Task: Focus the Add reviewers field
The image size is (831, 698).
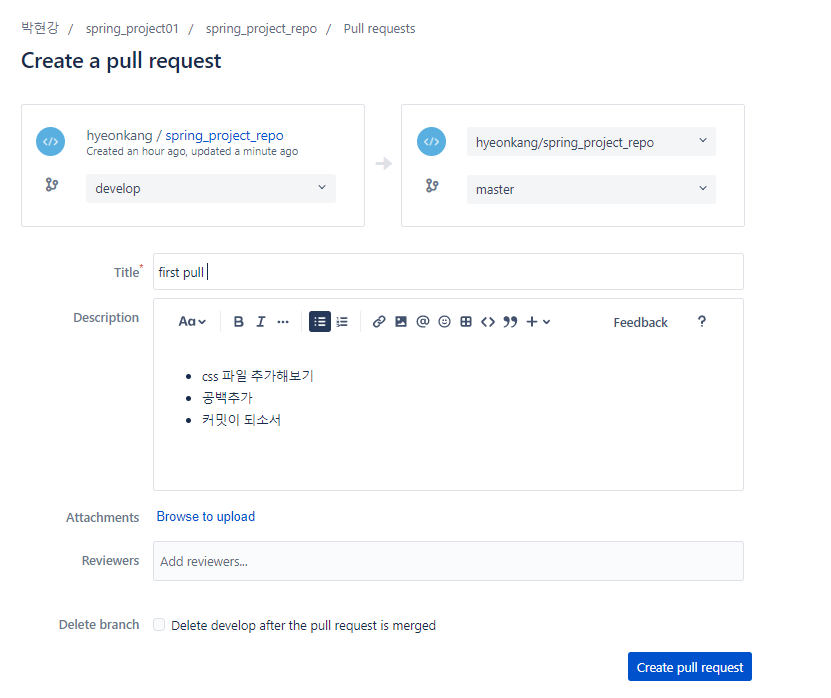Action: pos(448,561)
